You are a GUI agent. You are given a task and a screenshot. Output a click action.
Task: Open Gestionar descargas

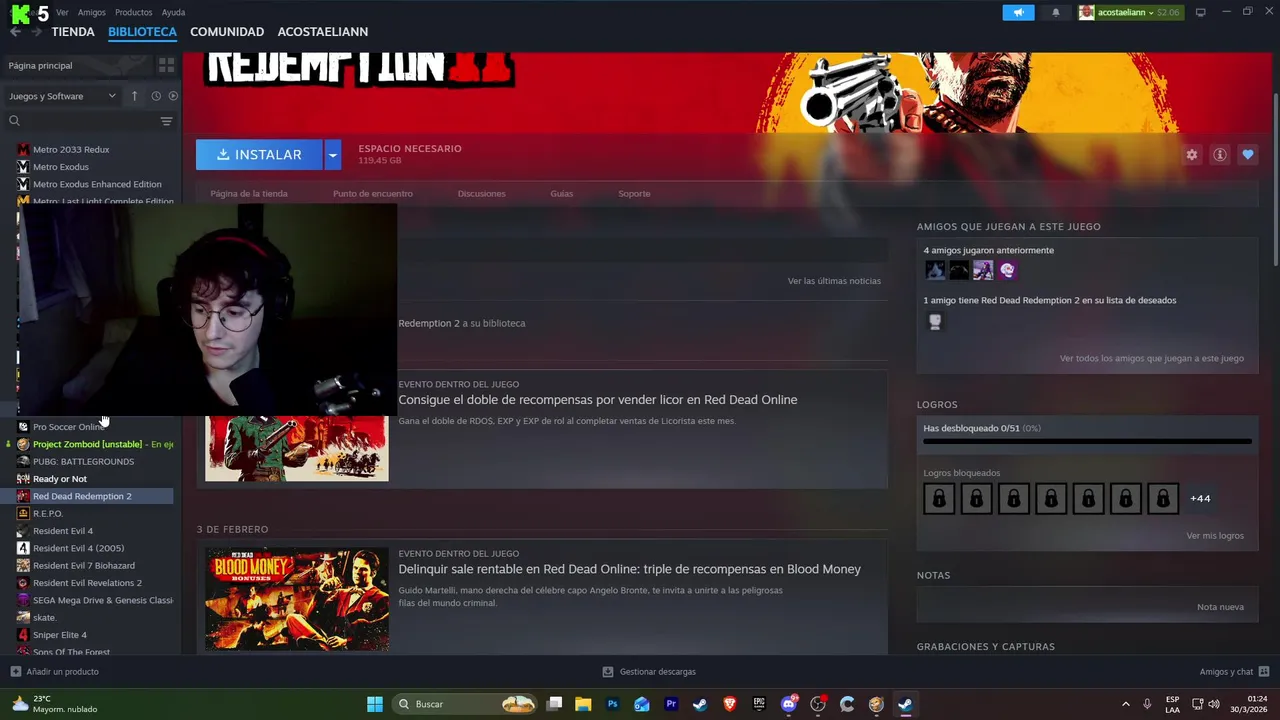pos(649,672)
